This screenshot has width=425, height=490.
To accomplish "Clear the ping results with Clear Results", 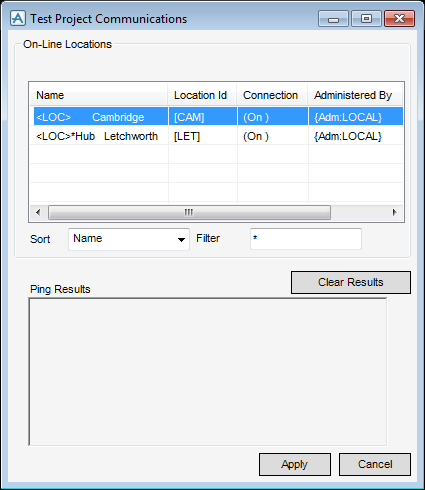I will 351,282.
